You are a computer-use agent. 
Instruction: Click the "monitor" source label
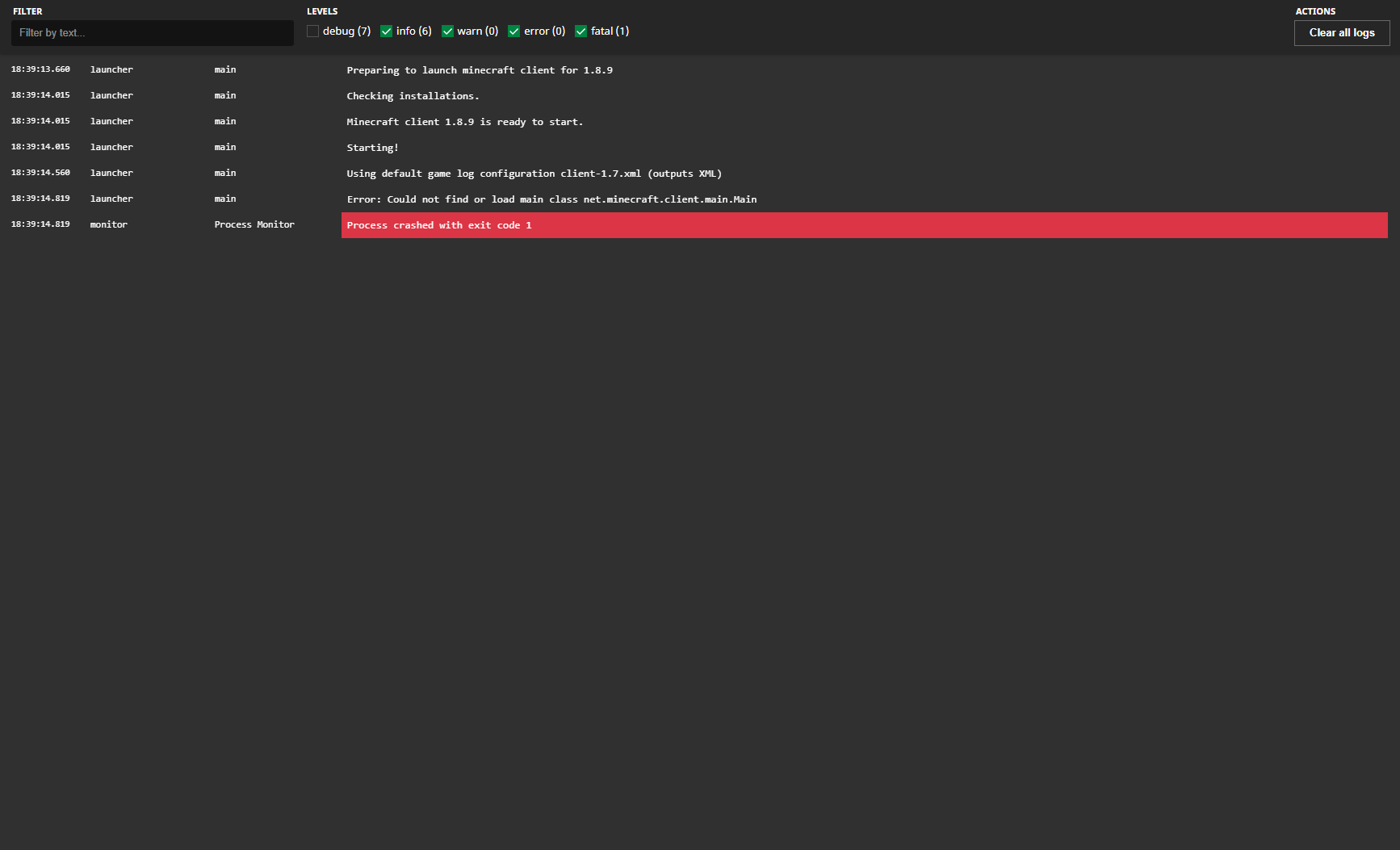pos(109,224)
